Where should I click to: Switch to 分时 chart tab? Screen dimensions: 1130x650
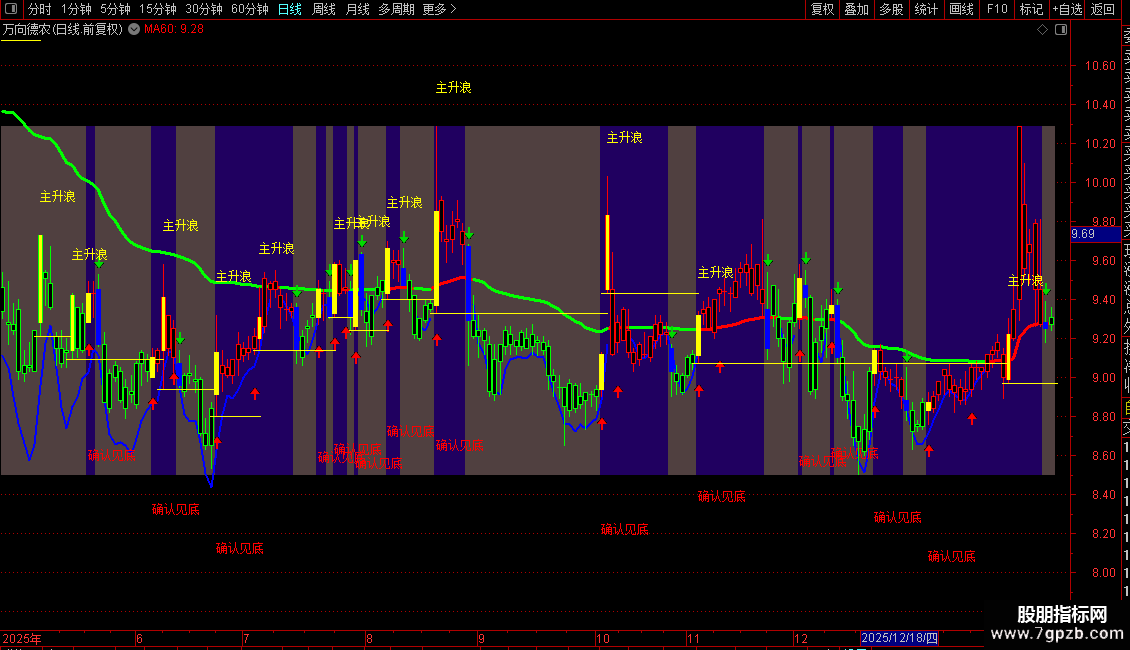point(40,9)
